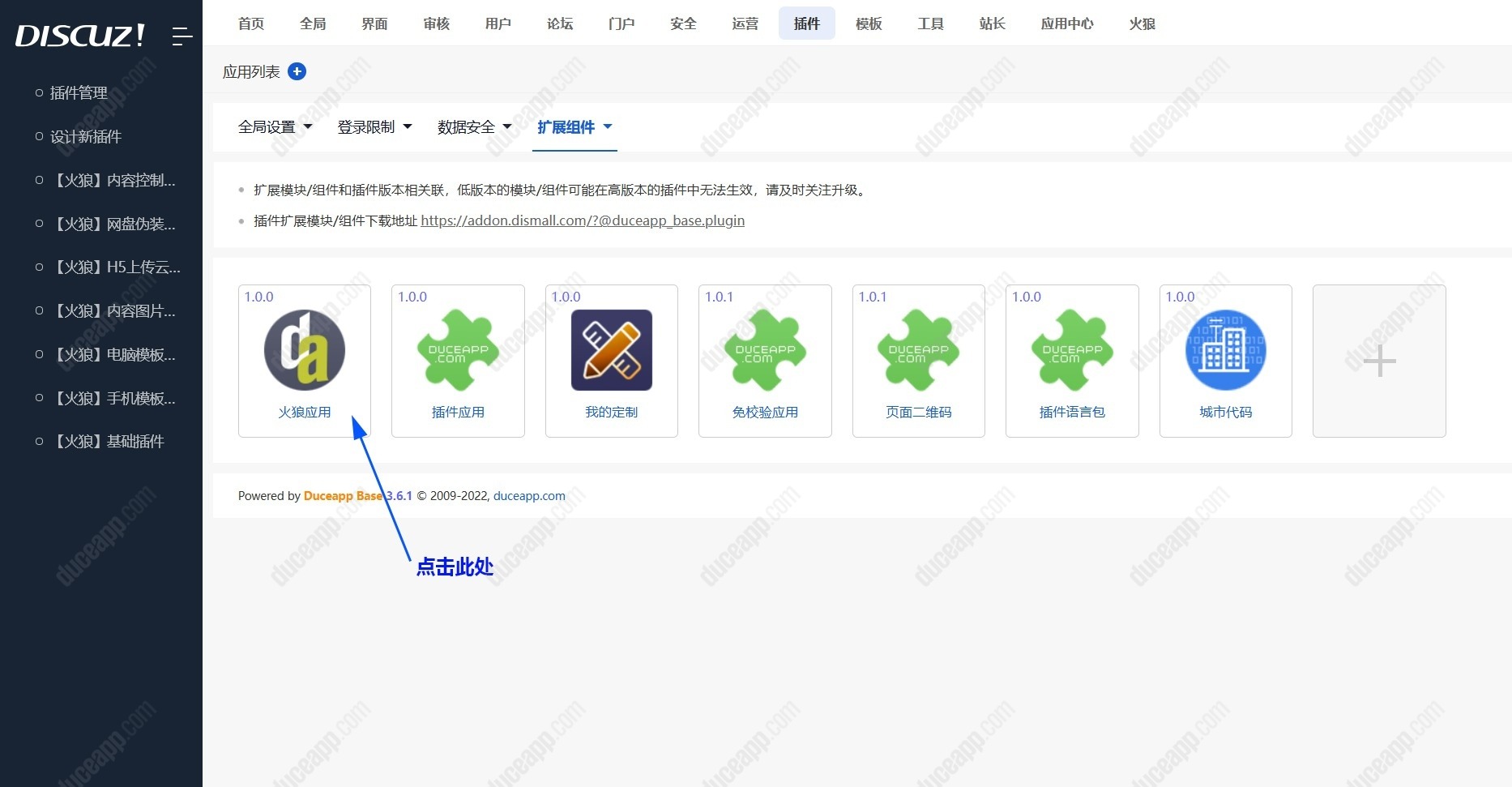Open the 用户 top menu
This screenshot has height=787, width=1512.
(498, 24)
